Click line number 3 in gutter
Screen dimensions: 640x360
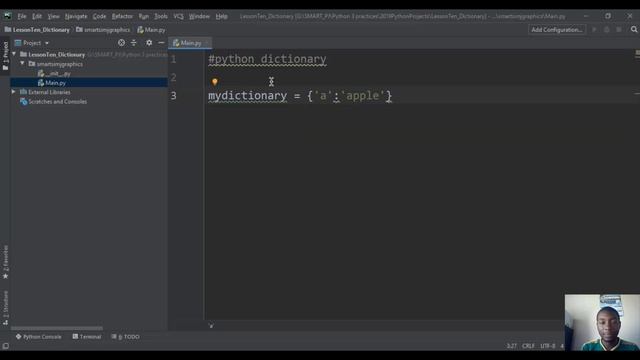pos(173,96)
